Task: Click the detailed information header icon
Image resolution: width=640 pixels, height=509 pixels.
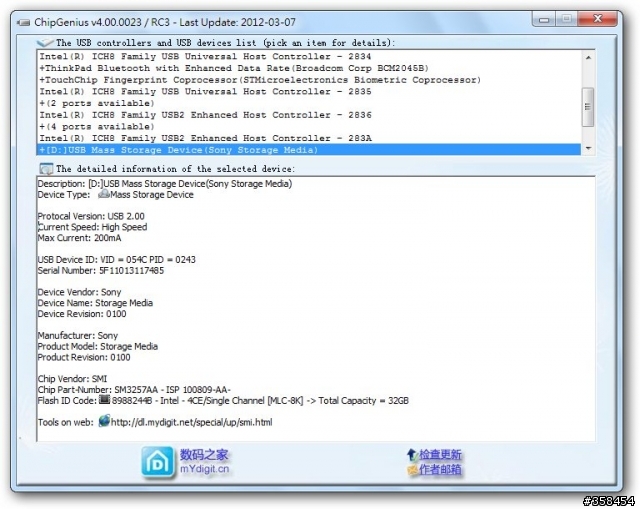Action: tap(46, 169)
